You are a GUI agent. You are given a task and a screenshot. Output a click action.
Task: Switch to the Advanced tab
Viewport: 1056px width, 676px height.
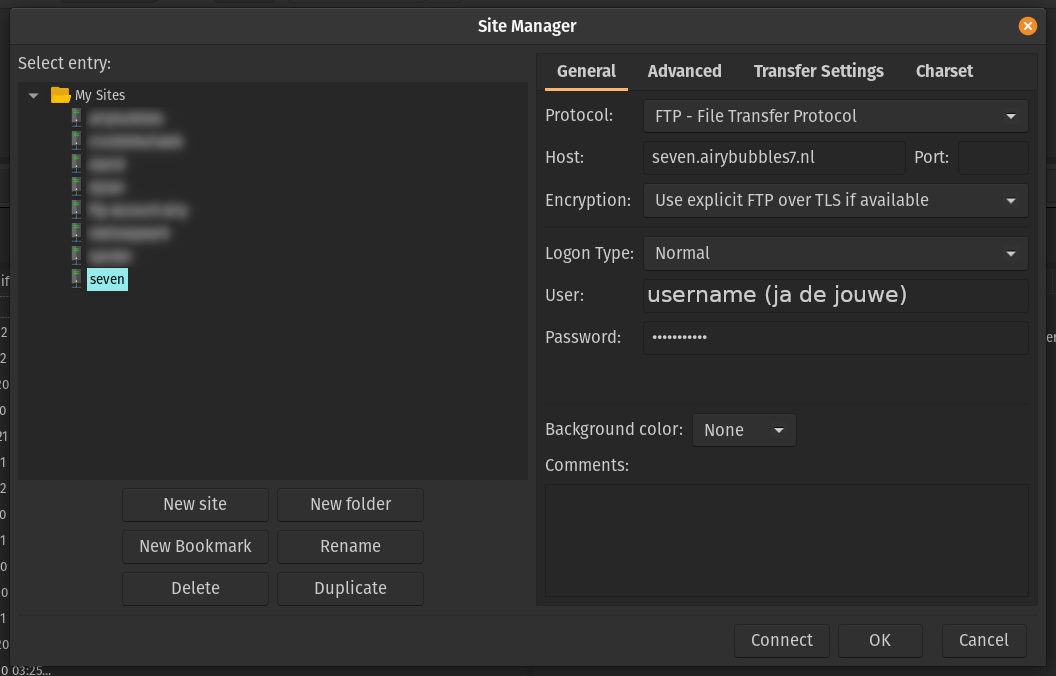[x=684, y=71]
